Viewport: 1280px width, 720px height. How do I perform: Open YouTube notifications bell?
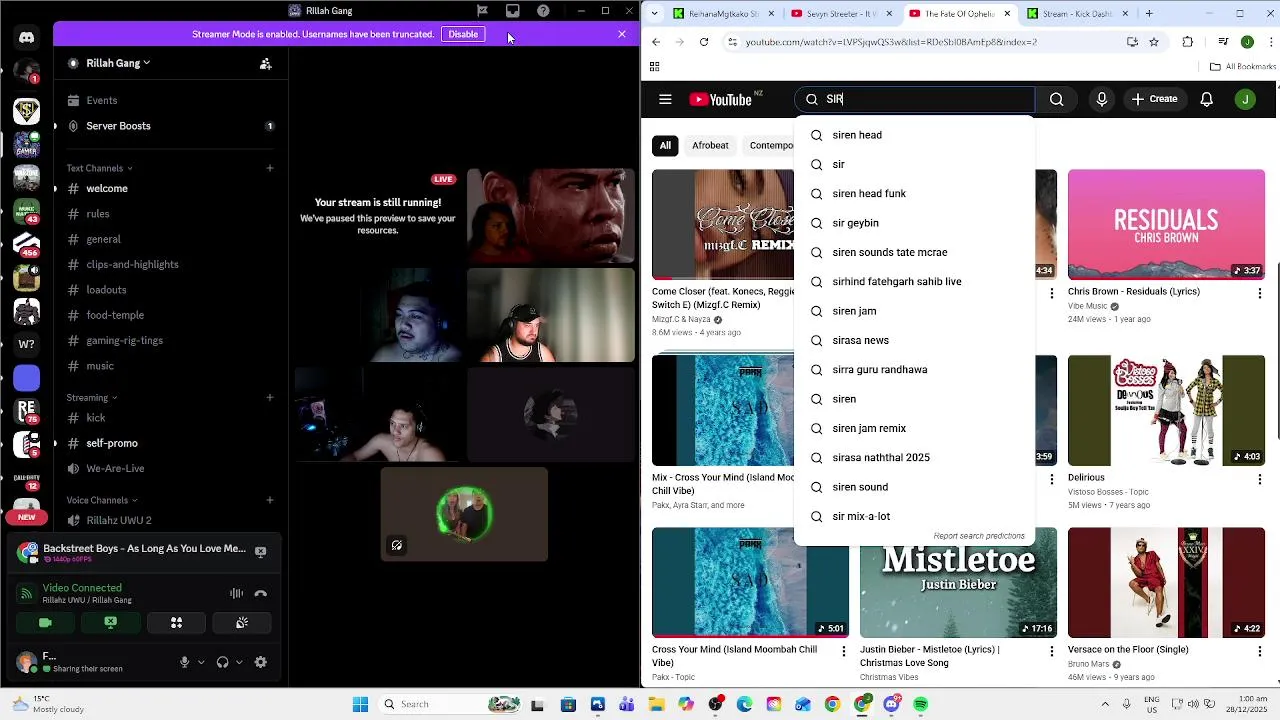click(1207, 99)
